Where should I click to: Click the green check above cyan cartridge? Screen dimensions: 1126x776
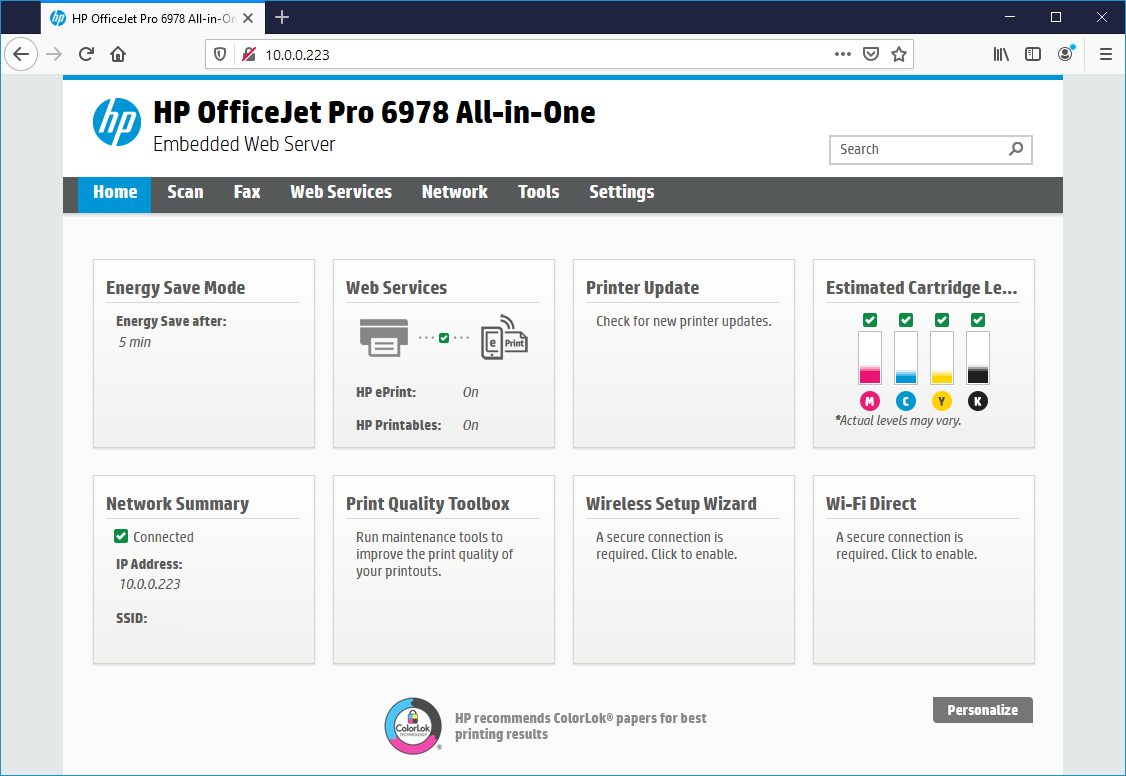coord(906,319)
